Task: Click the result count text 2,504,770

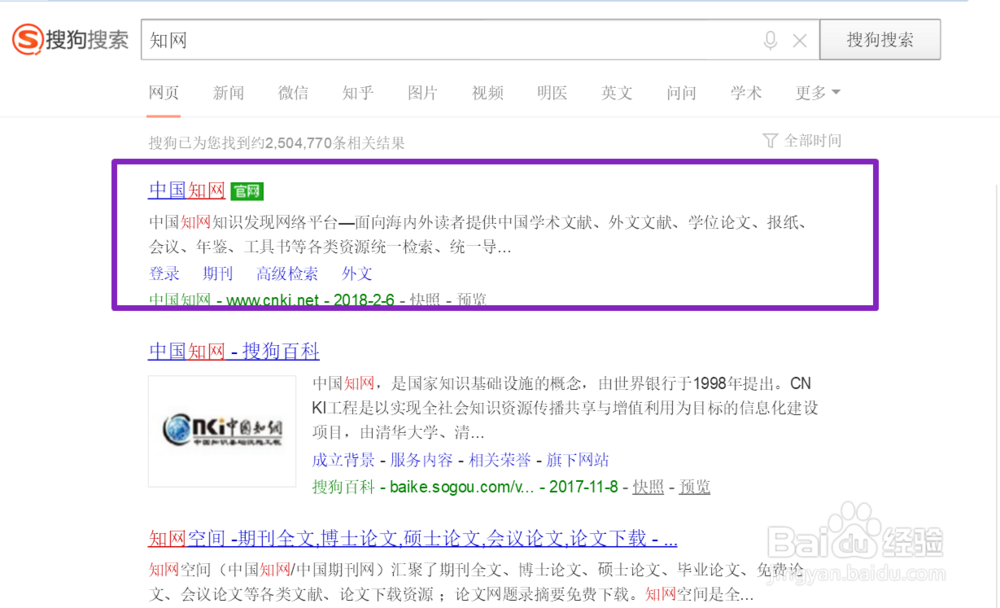Action: pyautogui.click(x=298, y=143)
